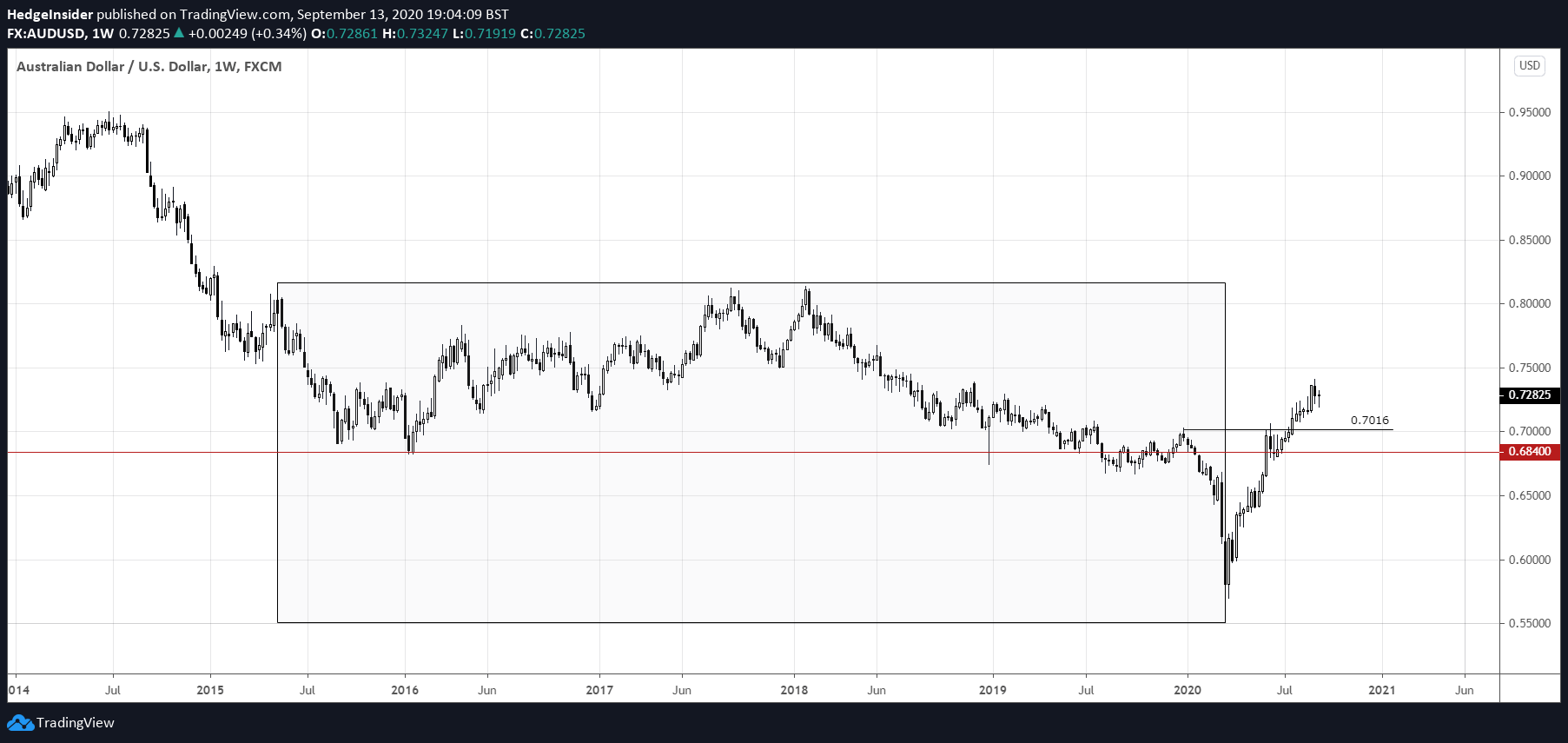Click the open price value O:0.72861
Viewport: 1568px width, 743px height.
[x=345, y=34]
